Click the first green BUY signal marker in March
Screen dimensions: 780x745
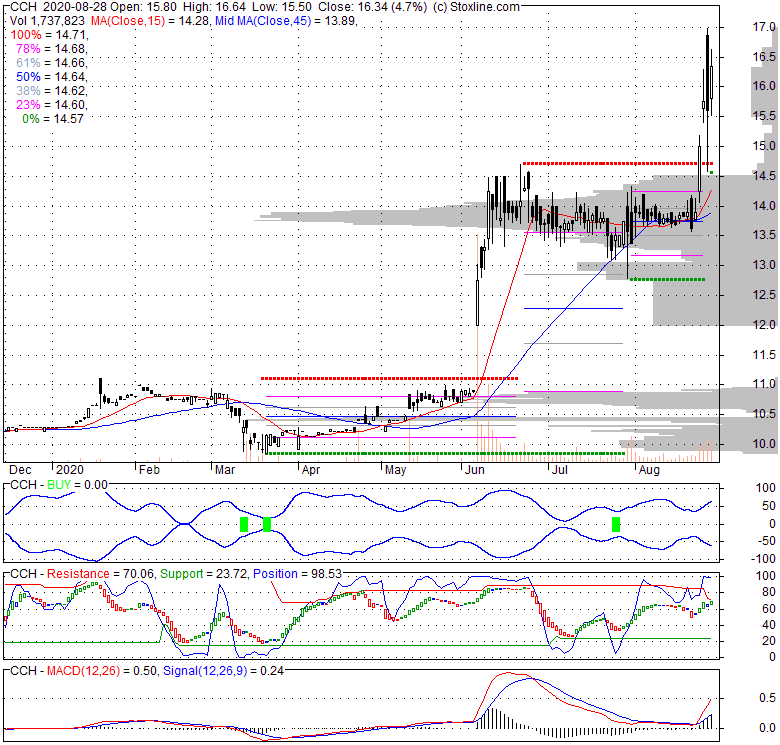pyautogui.click(x=244, y=524)
